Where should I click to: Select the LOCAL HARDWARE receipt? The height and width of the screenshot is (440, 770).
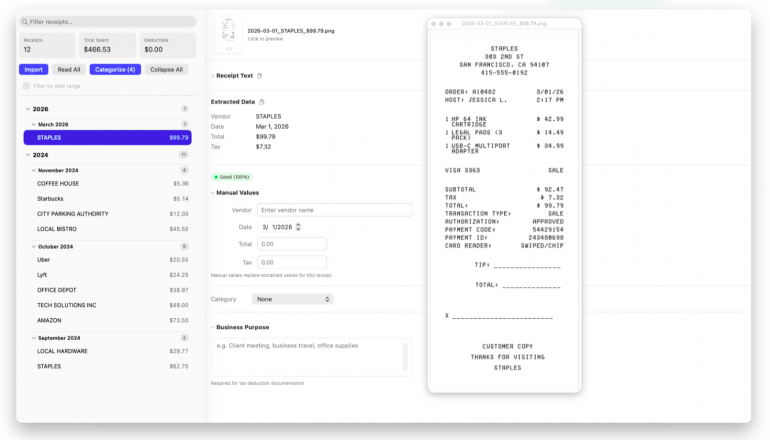[x=108, y=351]
